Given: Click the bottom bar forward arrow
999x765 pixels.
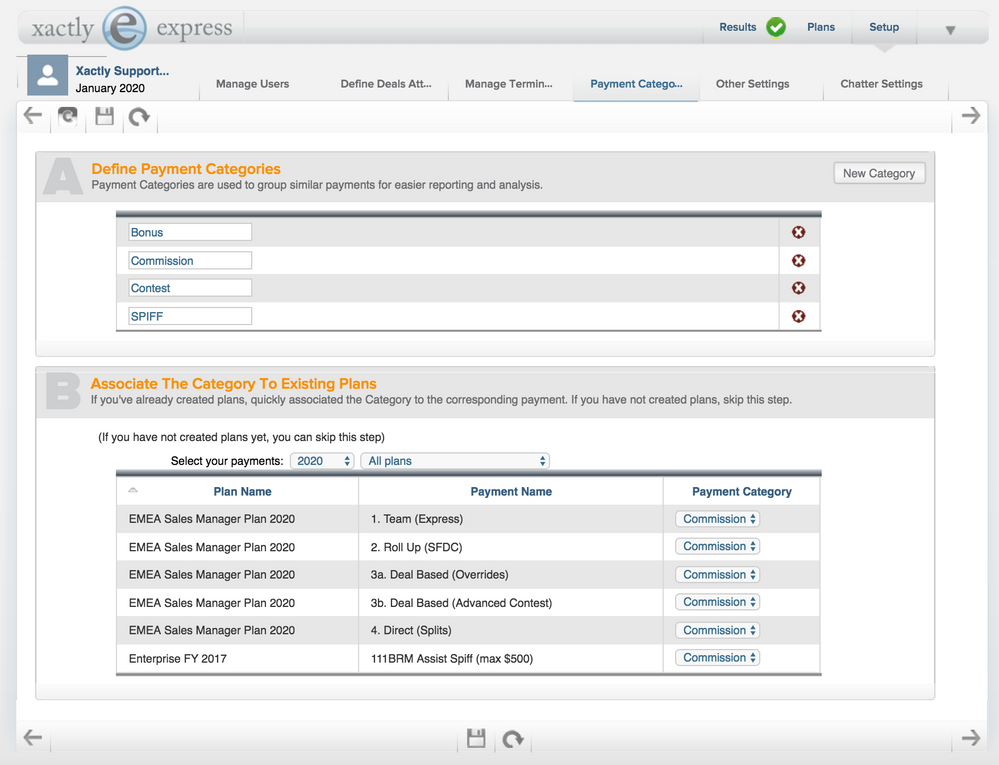Looking at the screenshot, I should [x=971, y=738].
